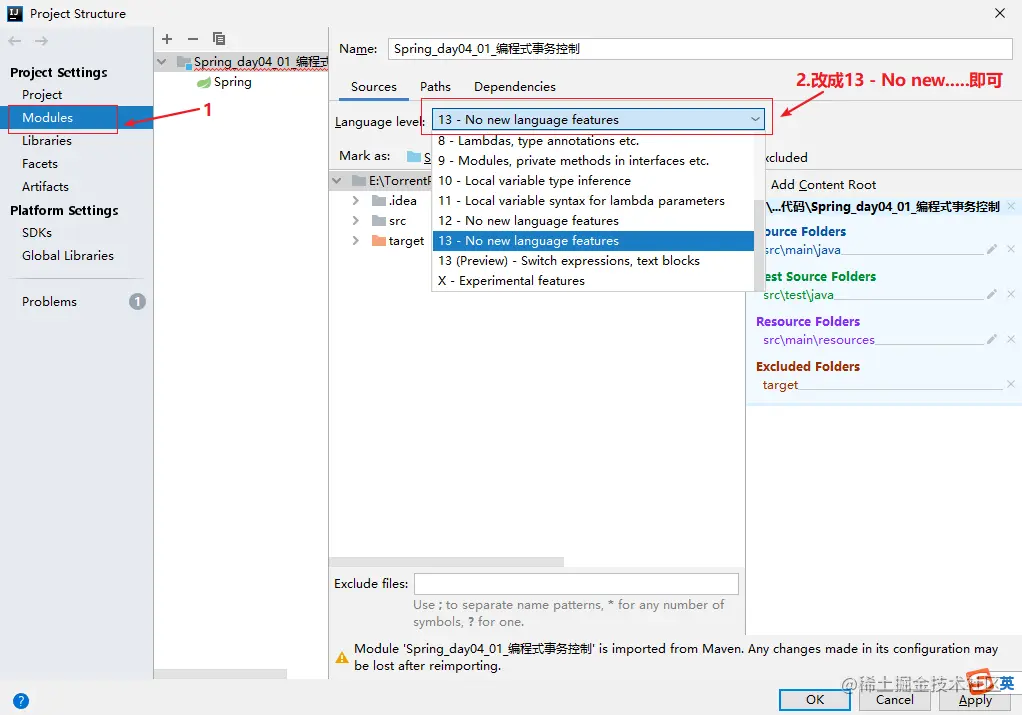Screen dimensions: 1022x715
Task: Open Libraries settings
Action: click(46, 141)
